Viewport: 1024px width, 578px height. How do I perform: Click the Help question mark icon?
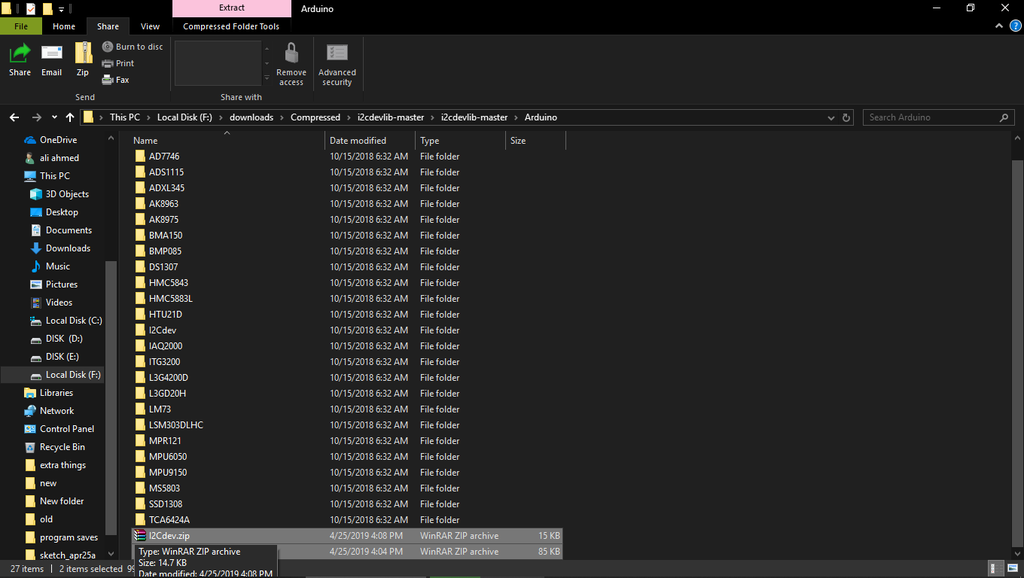coord(1016,26)
